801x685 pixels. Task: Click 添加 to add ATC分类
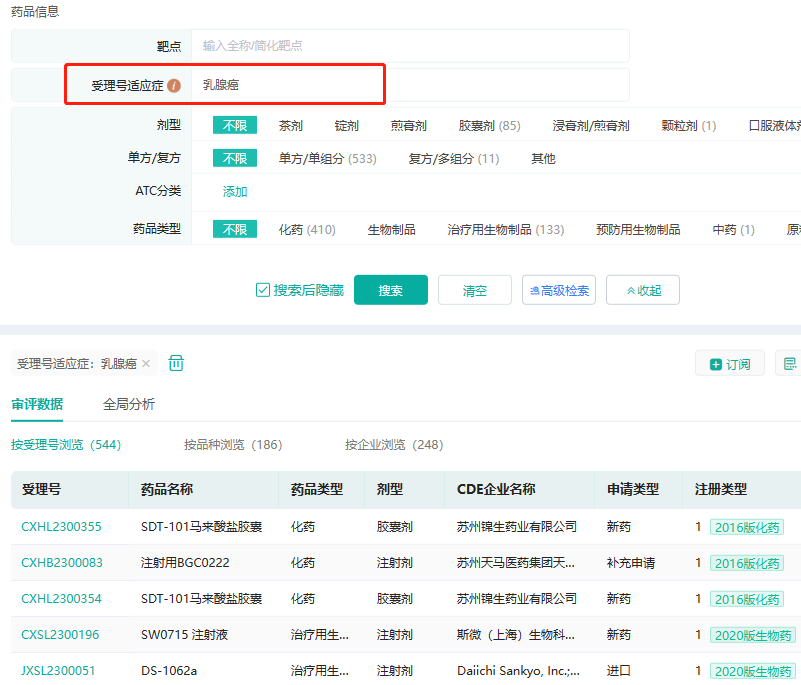[235, 192]
